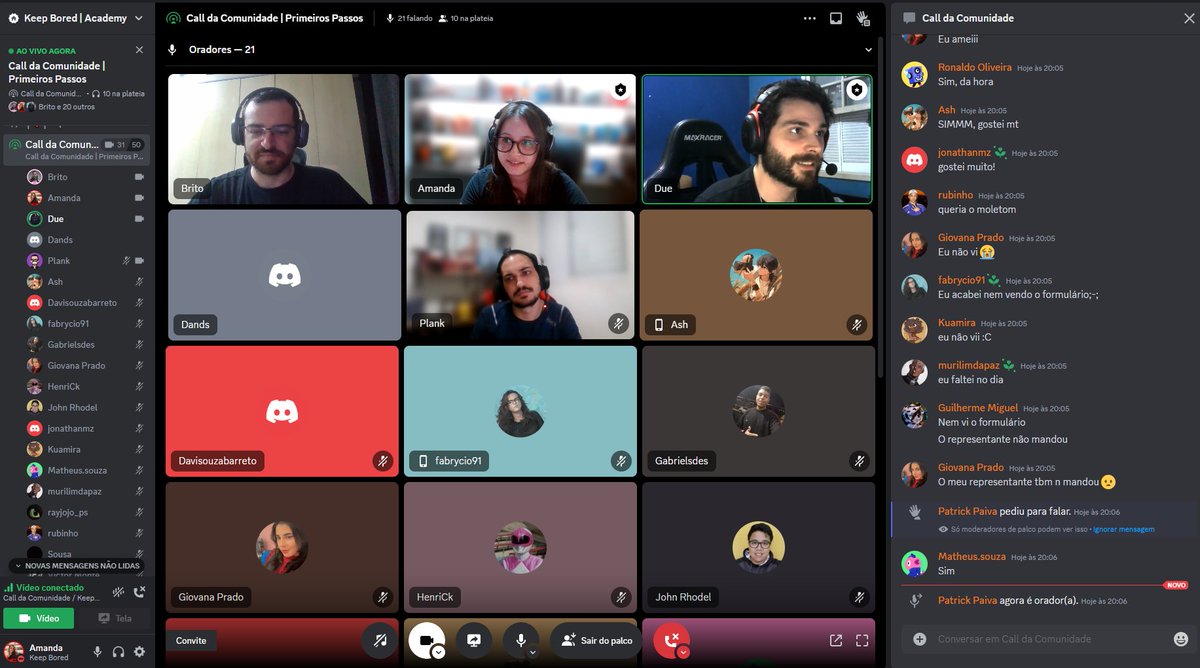This screenshot has height=668, width=1200.
Task: Click the red disconnect call button
Action: point(672,640)
